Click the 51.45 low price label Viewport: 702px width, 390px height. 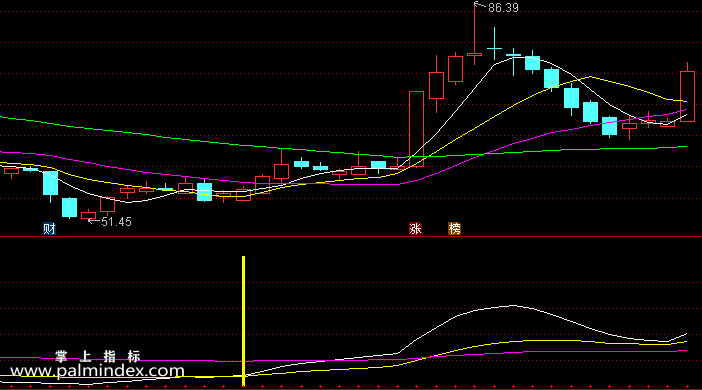[x=116, y=222]
